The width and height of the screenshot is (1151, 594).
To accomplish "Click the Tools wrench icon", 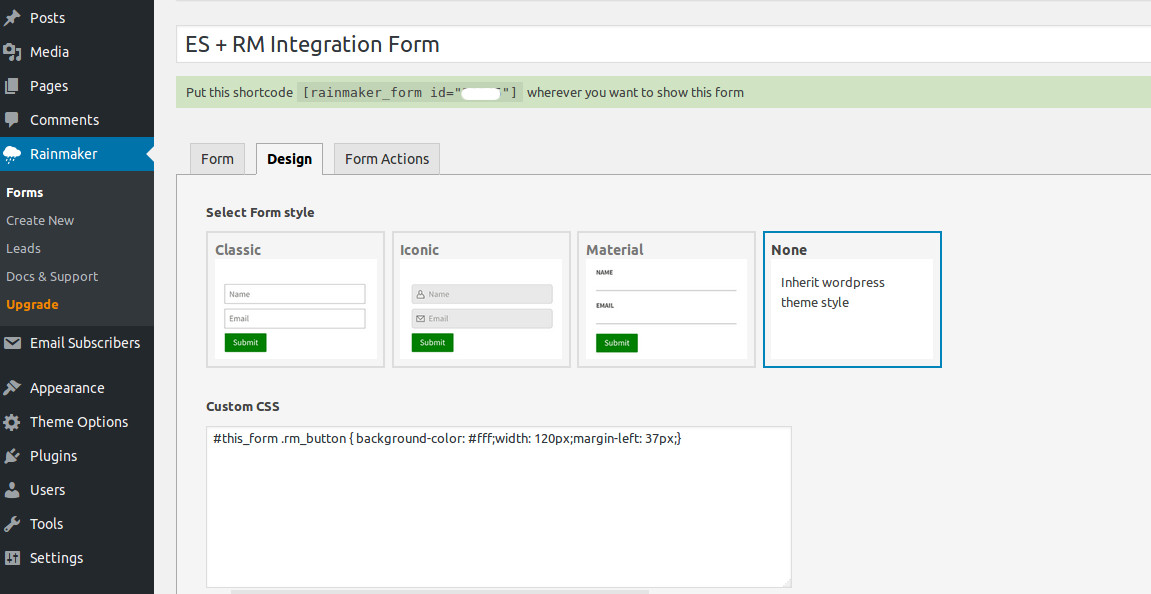I will [12, 524].
